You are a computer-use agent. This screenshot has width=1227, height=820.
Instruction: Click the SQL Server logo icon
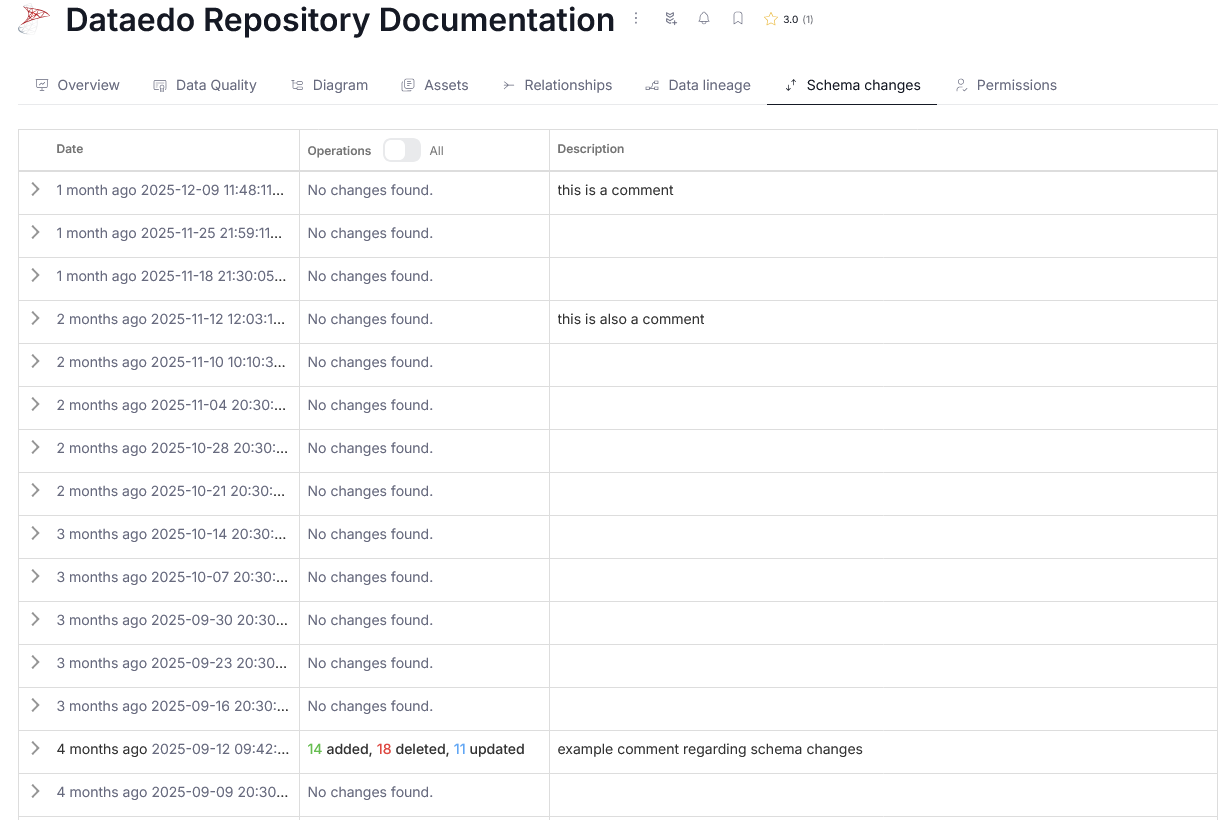coord(34,19)
